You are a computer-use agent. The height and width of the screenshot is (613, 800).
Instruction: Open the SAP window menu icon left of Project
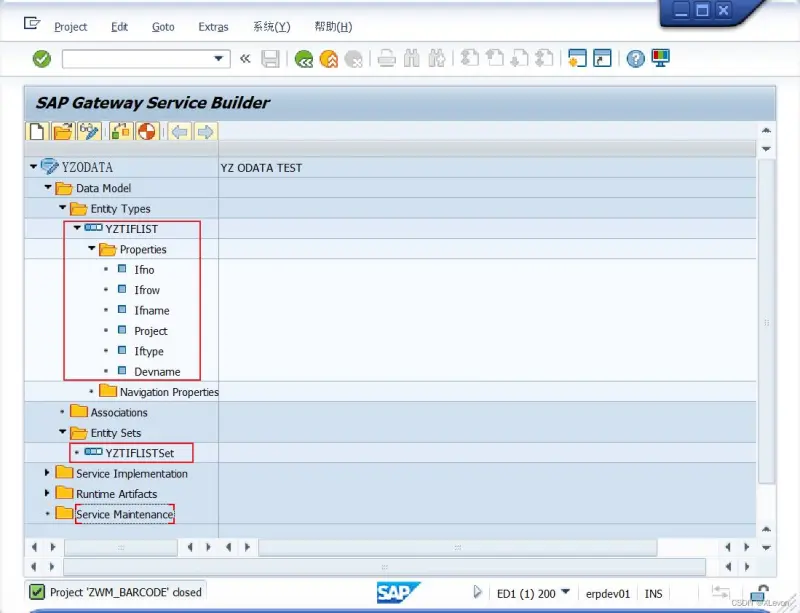click(x=32, y=23)
